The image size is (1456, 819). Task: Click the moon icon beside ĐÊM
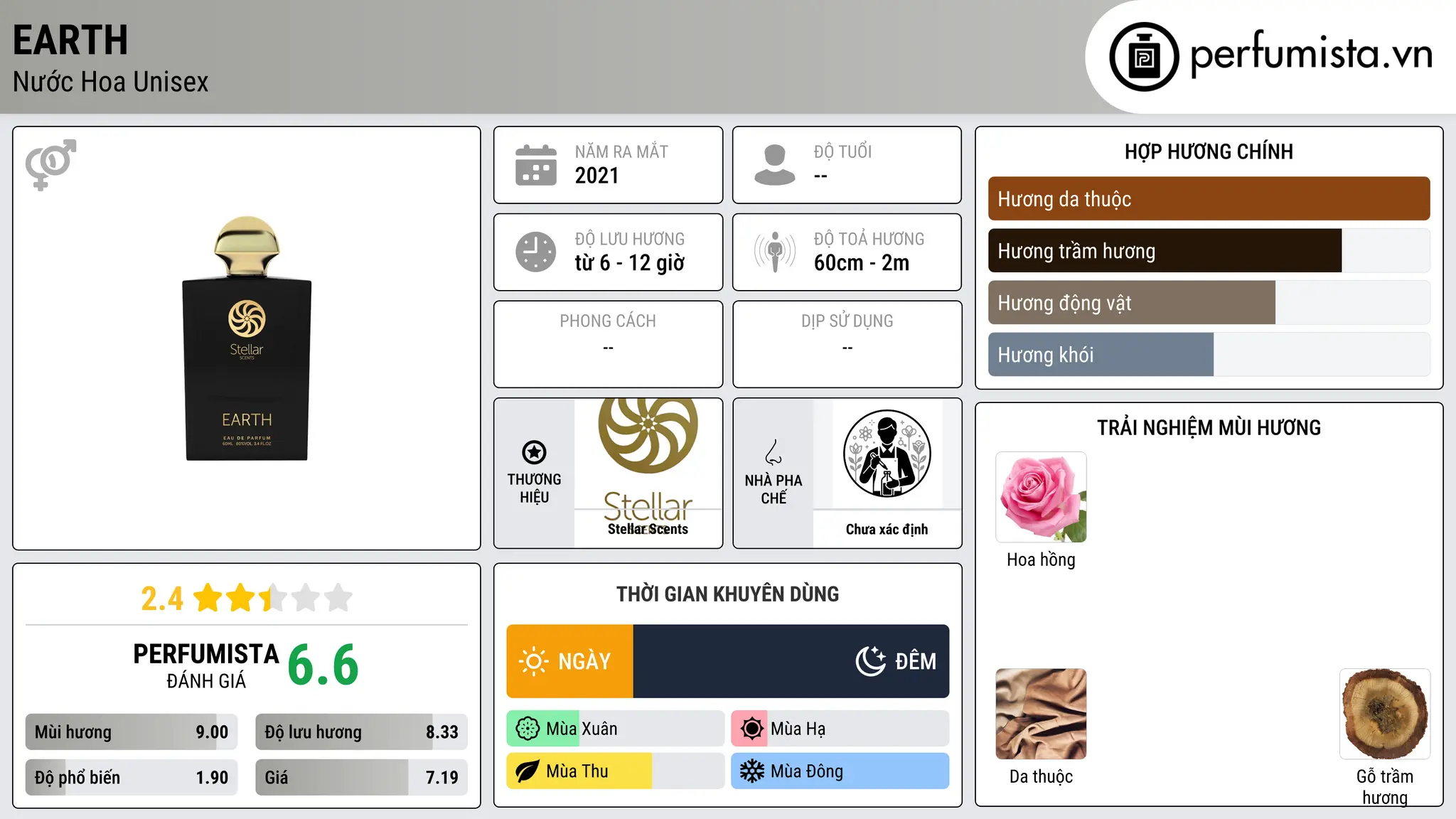pyautogui.click(x=871, y=661)
